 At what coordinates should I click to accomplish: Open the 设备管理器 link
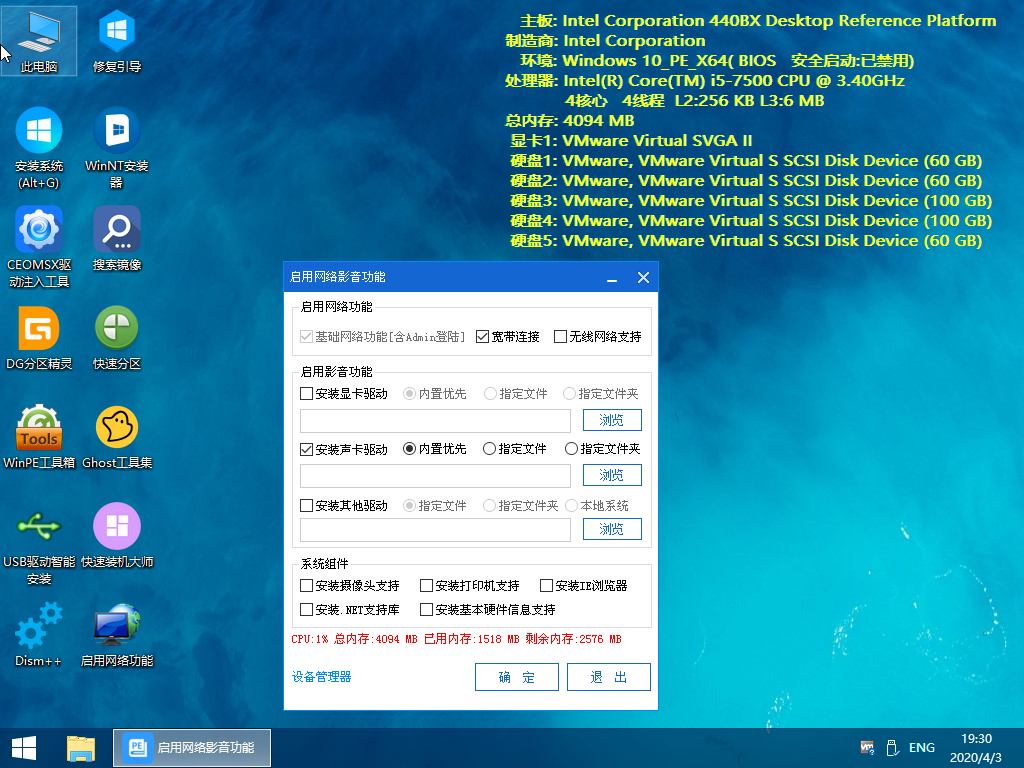pyautogui.click(x=321, y=677)
